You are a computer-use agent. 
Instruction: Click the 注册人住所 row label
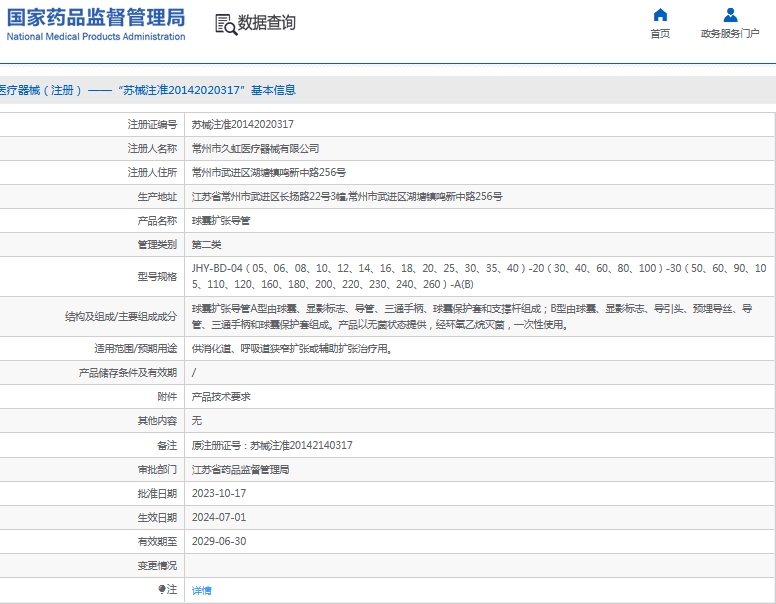click(152, 172)
